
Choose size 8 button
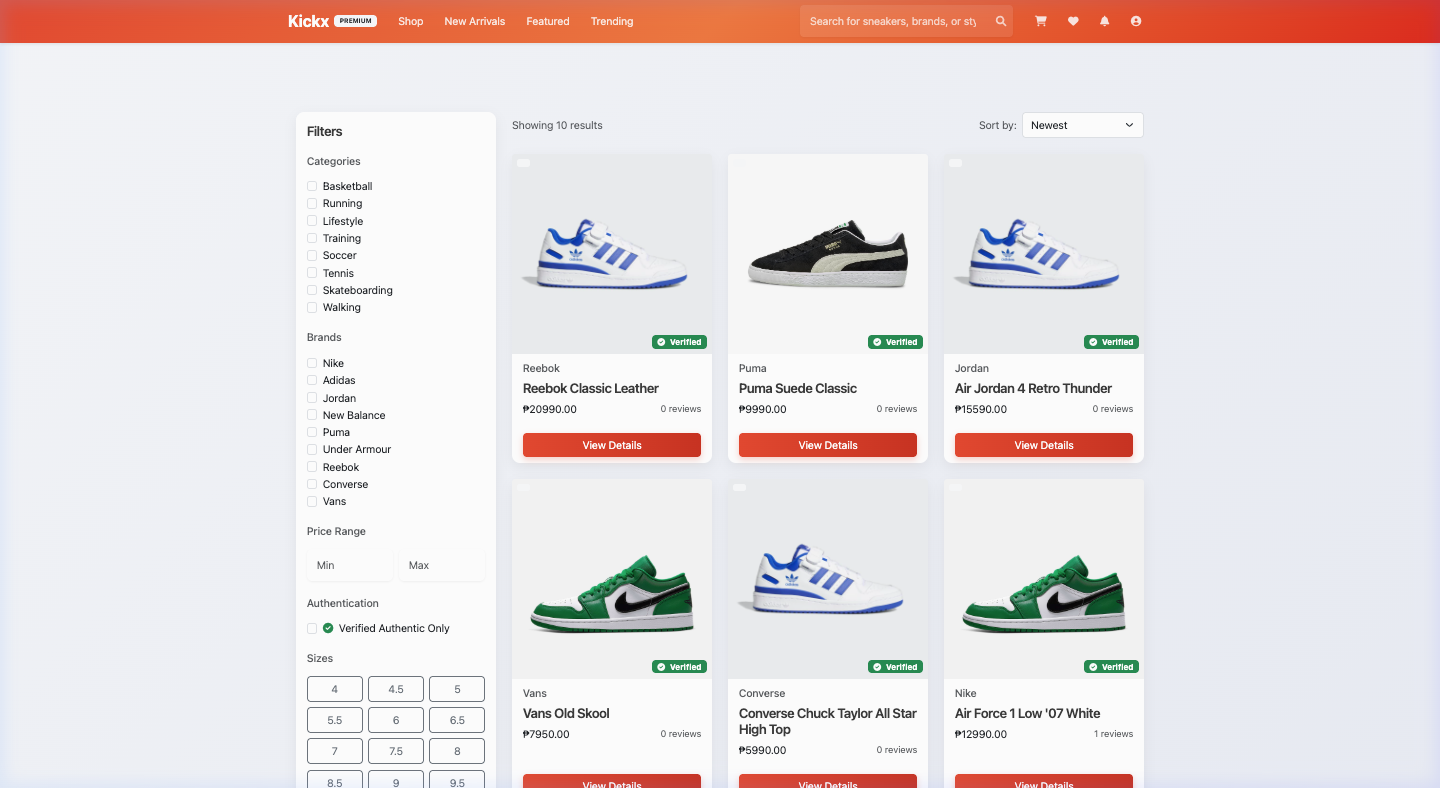[457, 751]
